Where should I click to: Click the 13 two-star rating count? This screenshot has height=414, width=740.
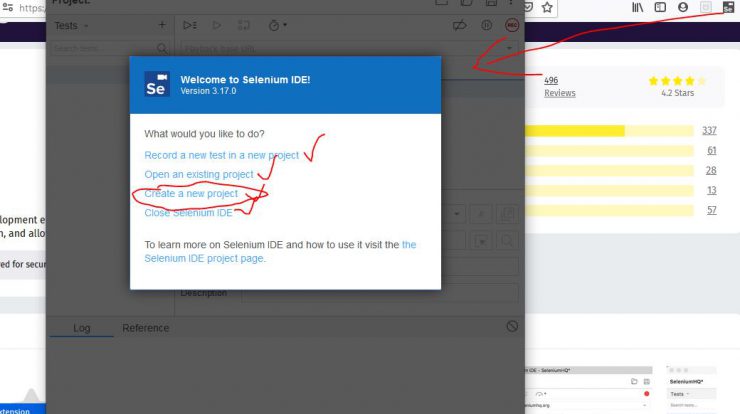pos(712,190)
